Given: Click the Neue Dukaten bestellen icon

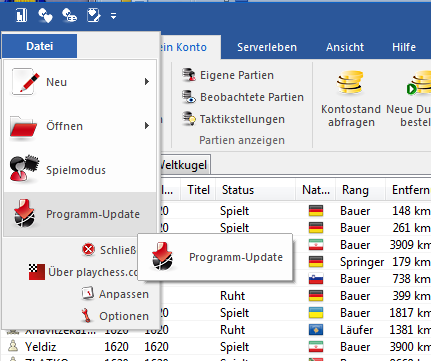Looking at the screenshot, I should tap(418, 82).
